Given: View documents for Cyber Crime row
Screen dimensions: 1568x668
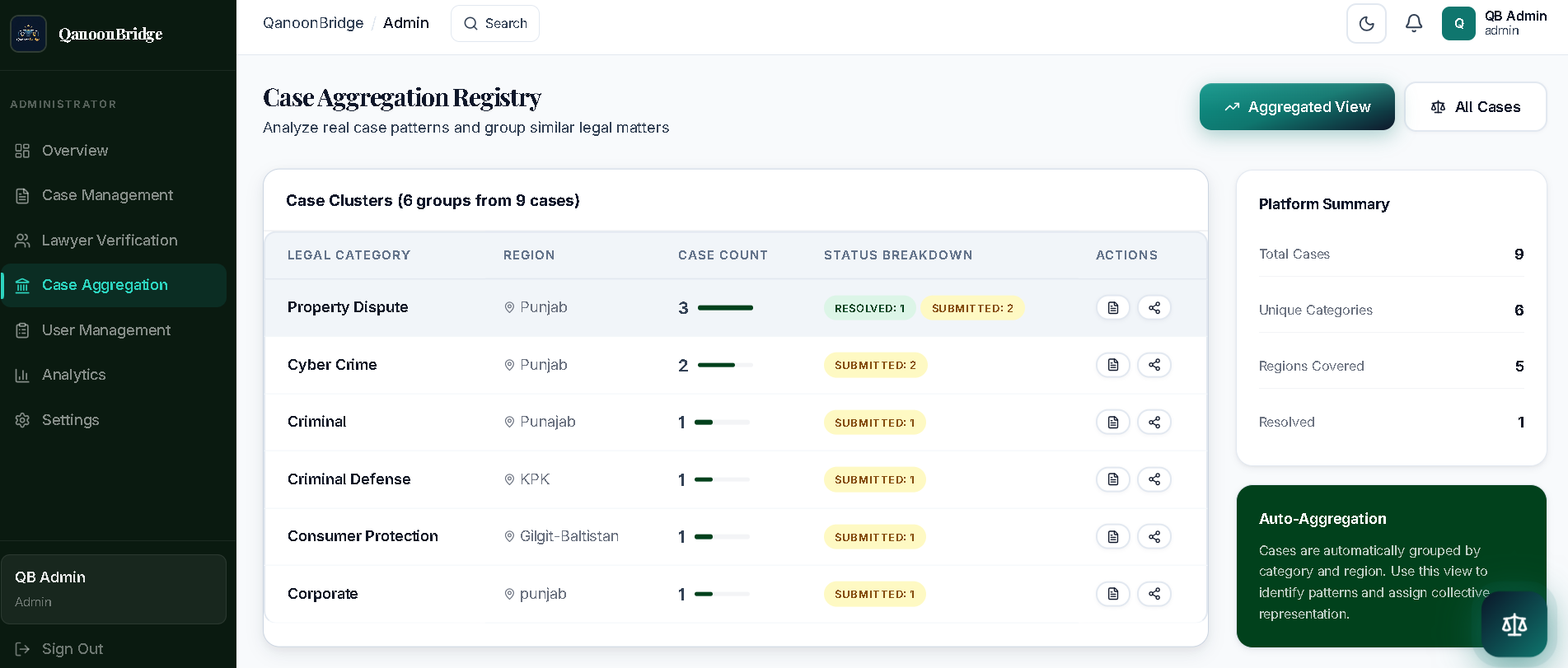Looking at the screenshot, I should (1113, 365).
